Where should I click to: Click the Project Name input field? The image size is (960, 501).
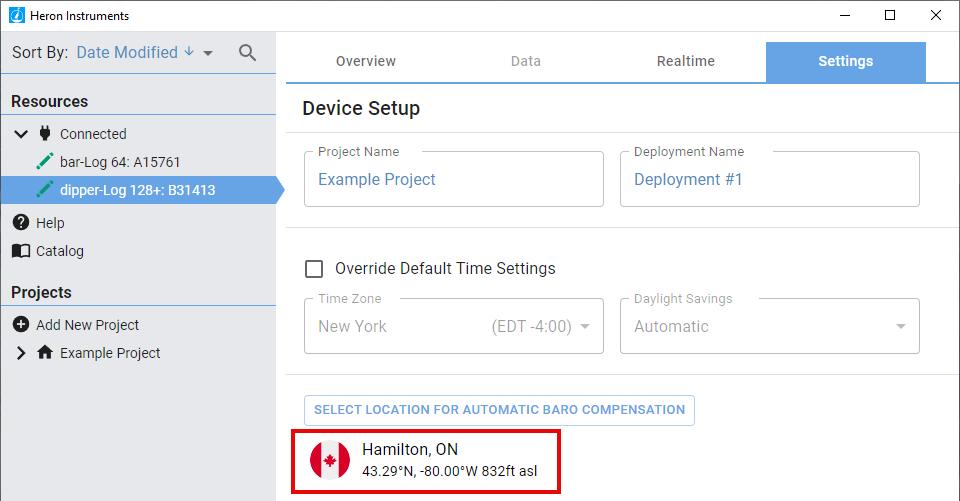(x=453, y=180)
